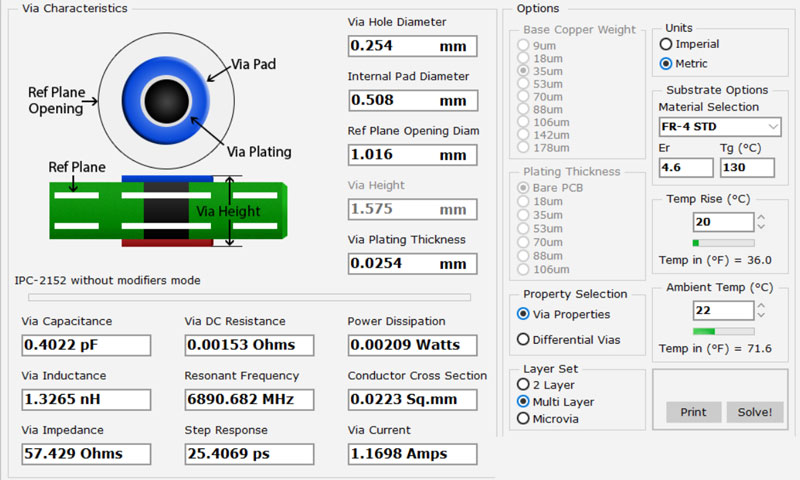Viewport: 800px width, 480px height.
Task: Click the Er dielectric constant field
Action: [x=685, y=168]
